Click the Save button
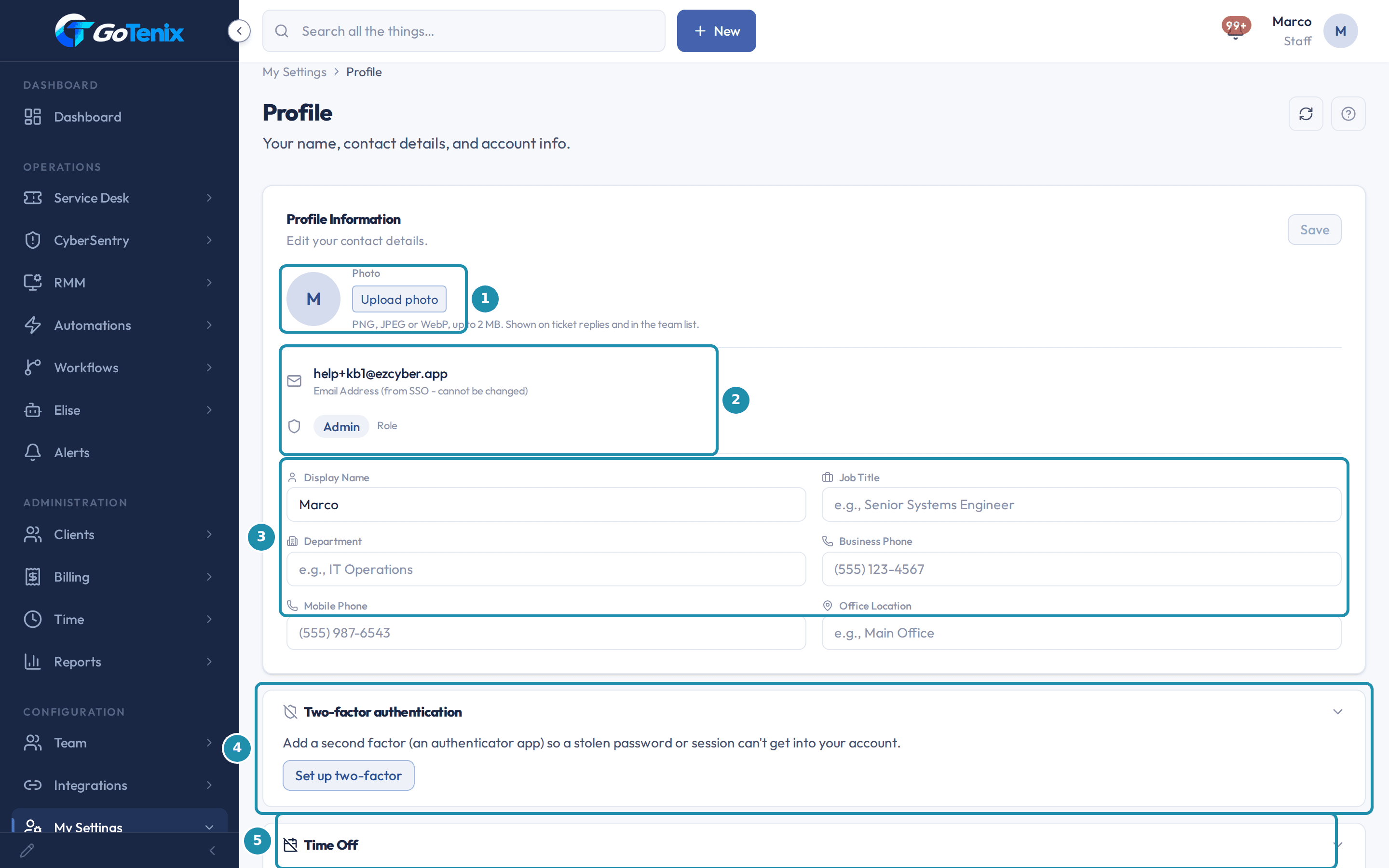The width and height of the screenshot is (1389, 868). [x=1314, y=230]
